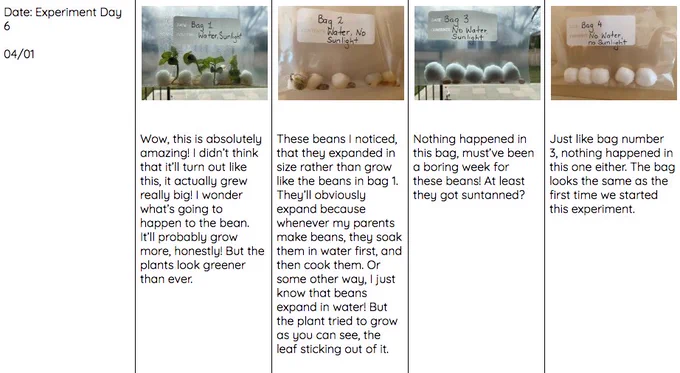The height and width of the screenshot is (373, 680).
Task: Click the 'Date: Experiment Day 6' text
Action: (63, 19)
